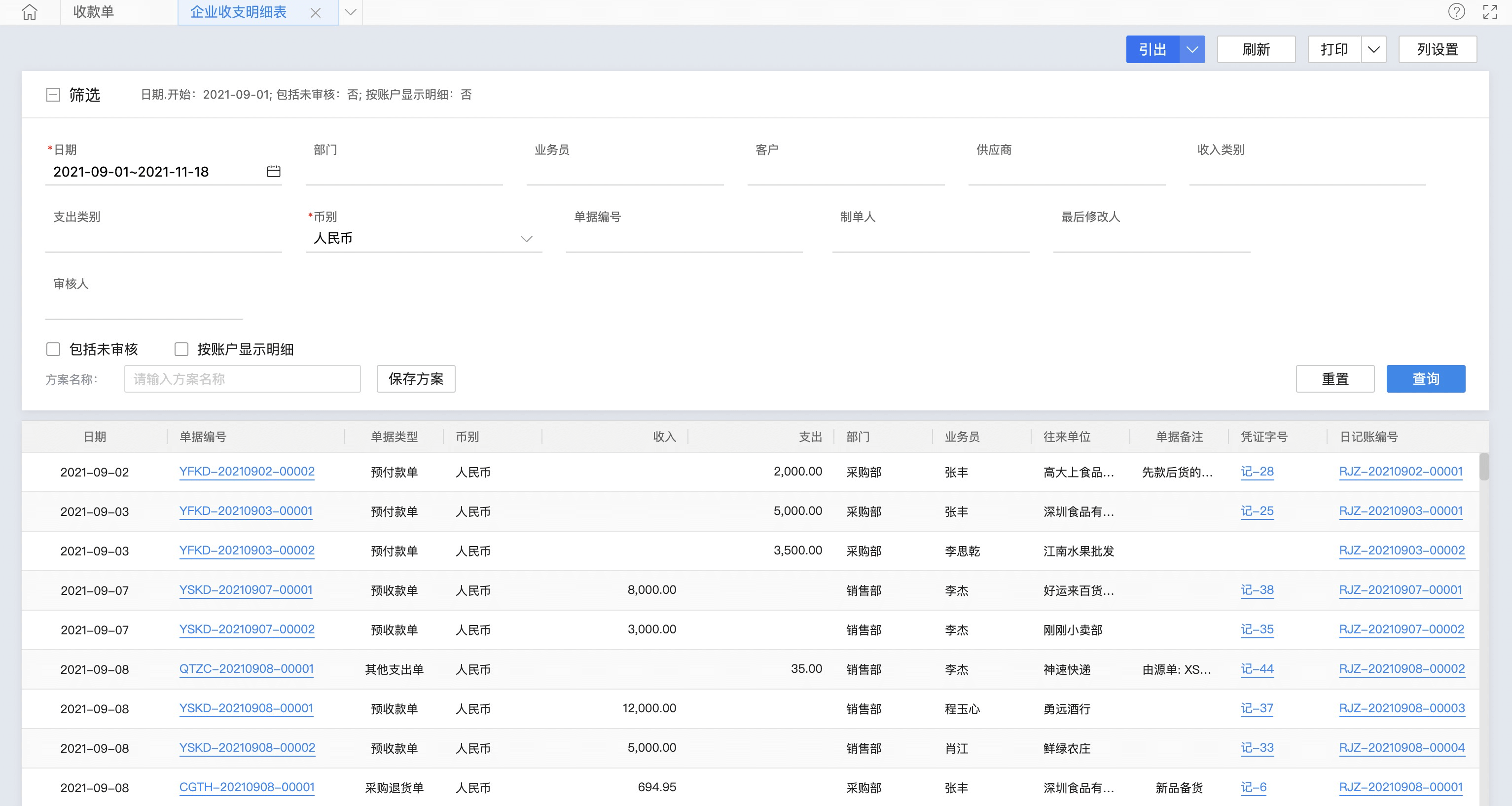Open document QTZC-20210908-00001
This screenshot has width=1512, height=806.
(246, 669)
